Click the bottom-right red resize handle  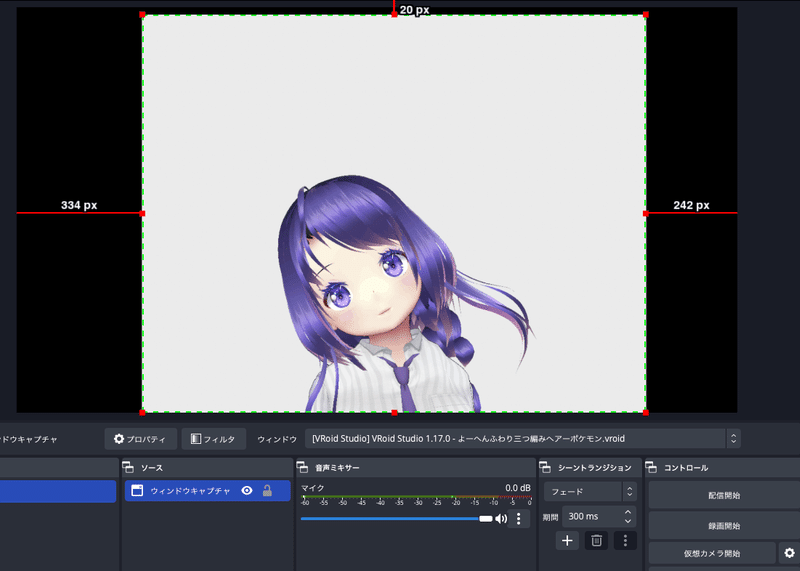(646, 413)
